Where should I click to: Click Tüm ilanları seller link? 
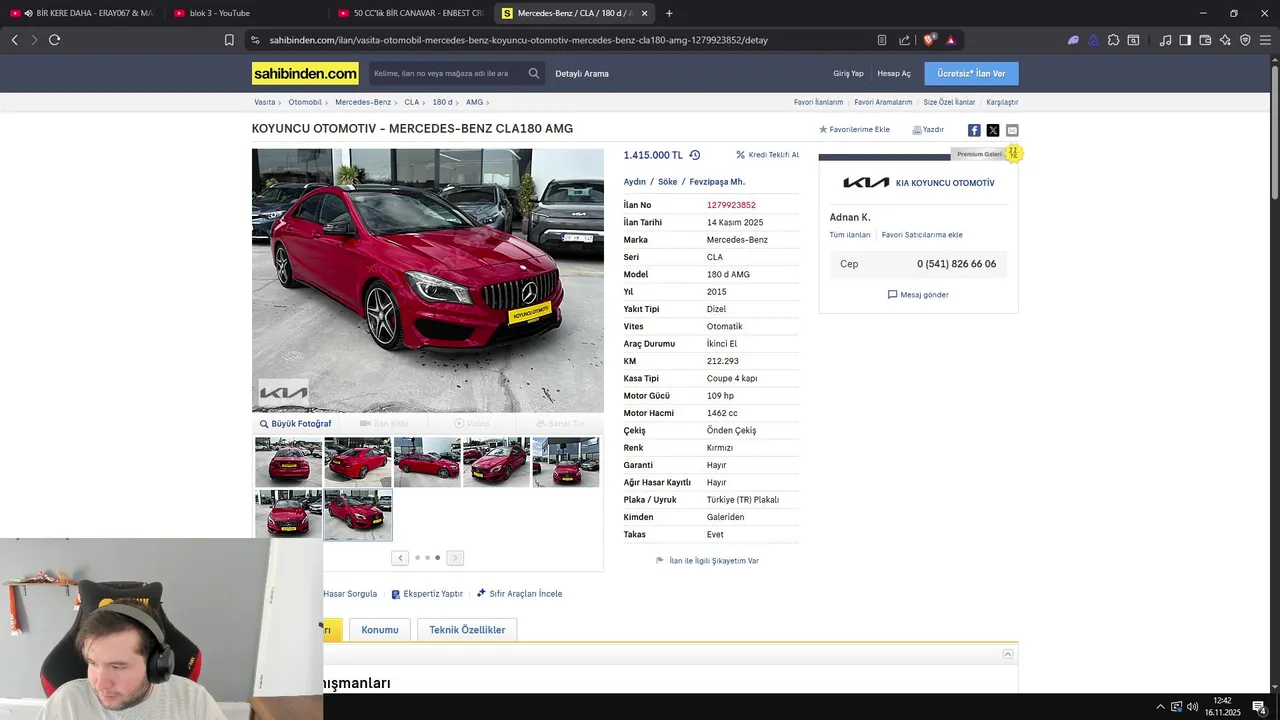click(850, 235)
